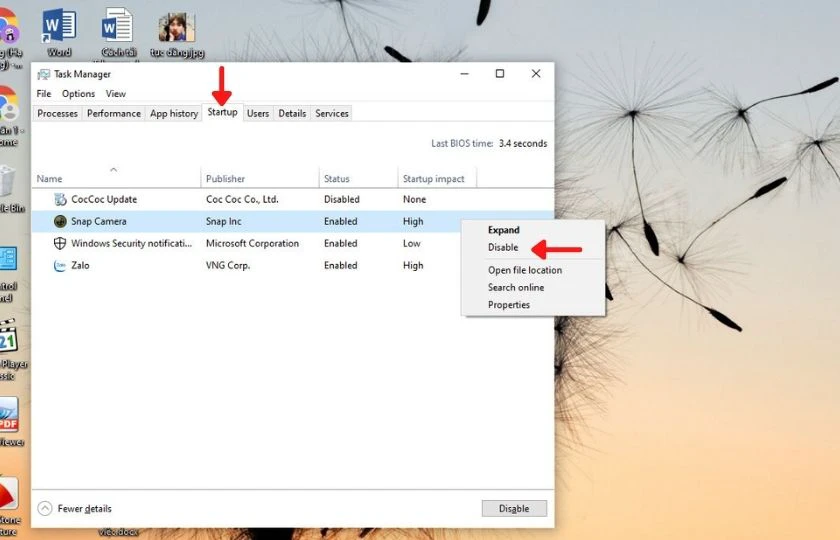Switch to the Users tab
Screen dimensions: 840x540
pyautogui.click(x=258, y=114)
